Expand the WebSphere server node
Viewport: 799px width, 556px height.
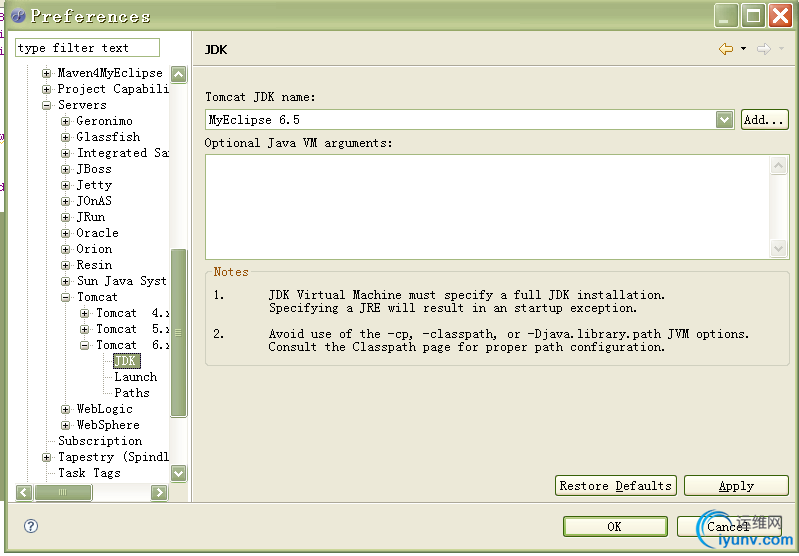[65, 426]
